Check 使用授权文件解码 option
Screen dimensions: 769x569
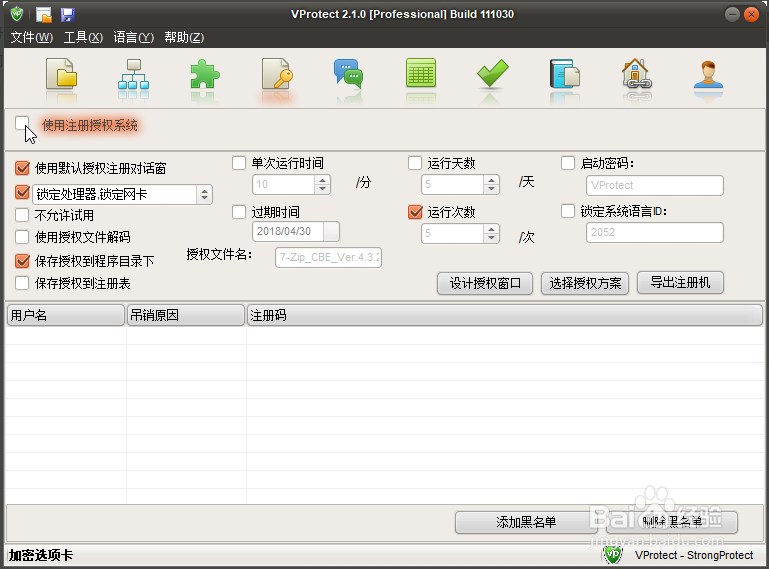click(22, 237)
